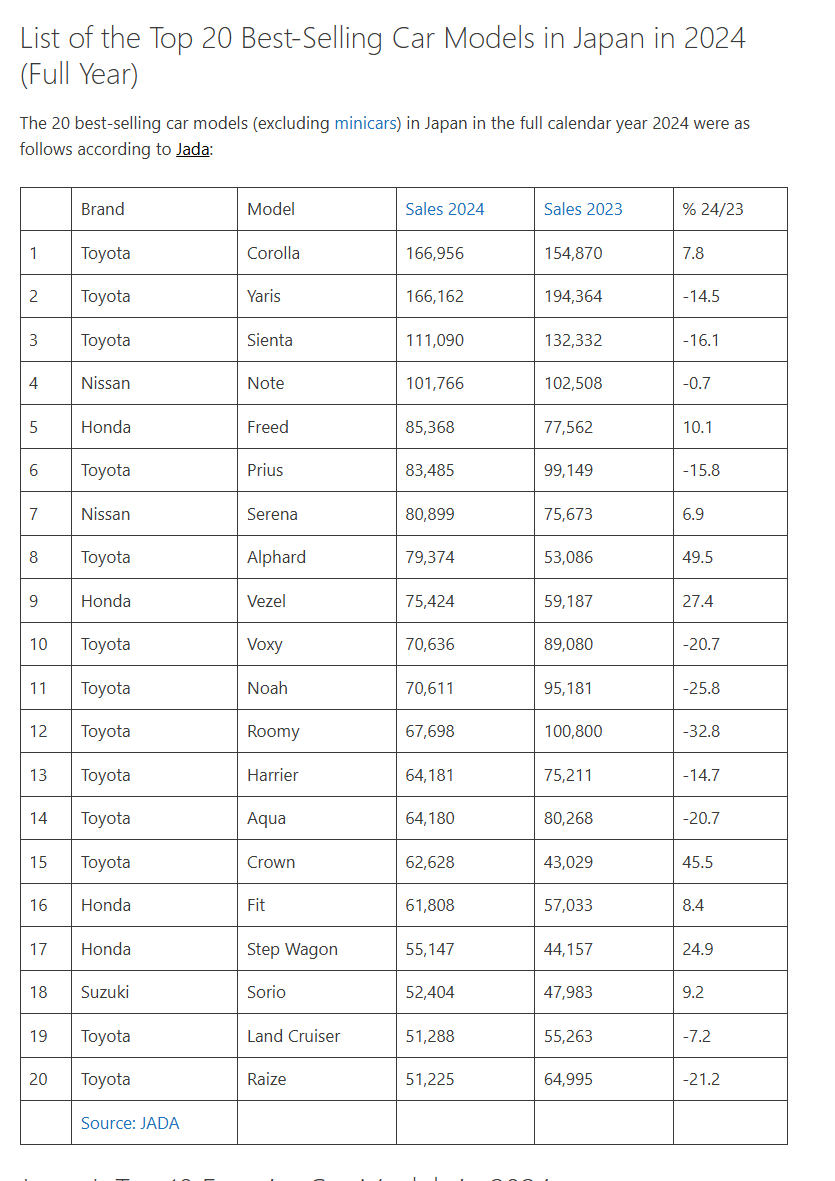Select the Corolla model cell
This screenshot has width=835, height=1181.
click(317, 253)
